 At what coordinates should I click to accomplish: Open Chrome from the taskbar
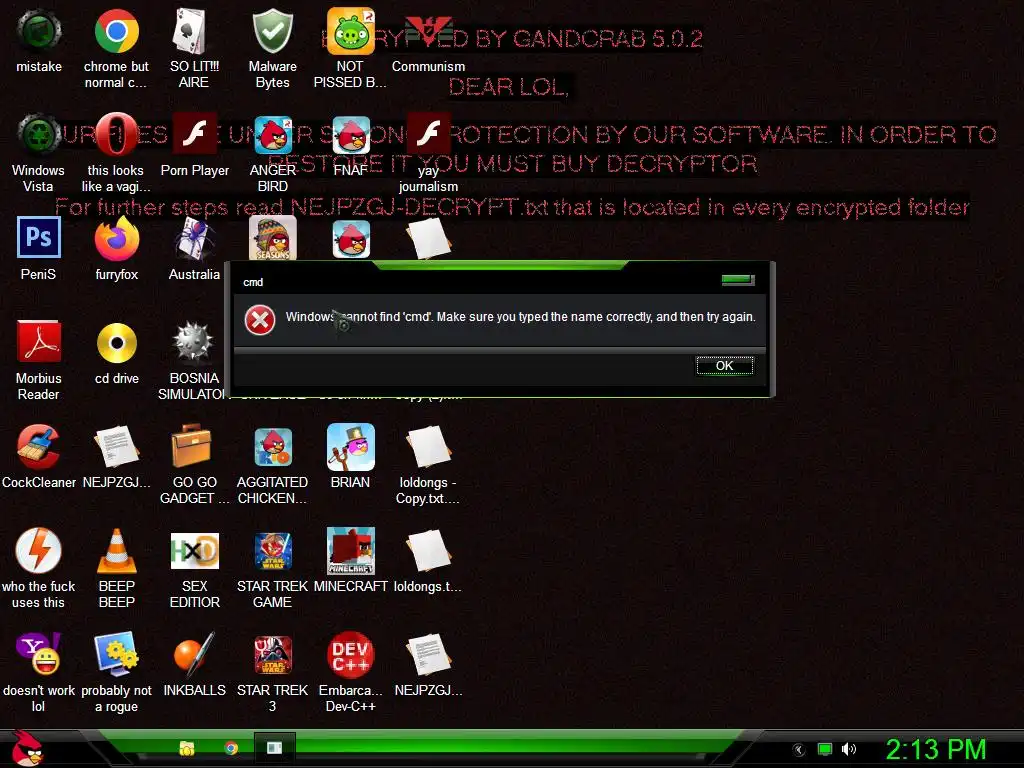(x=231, y=748)
